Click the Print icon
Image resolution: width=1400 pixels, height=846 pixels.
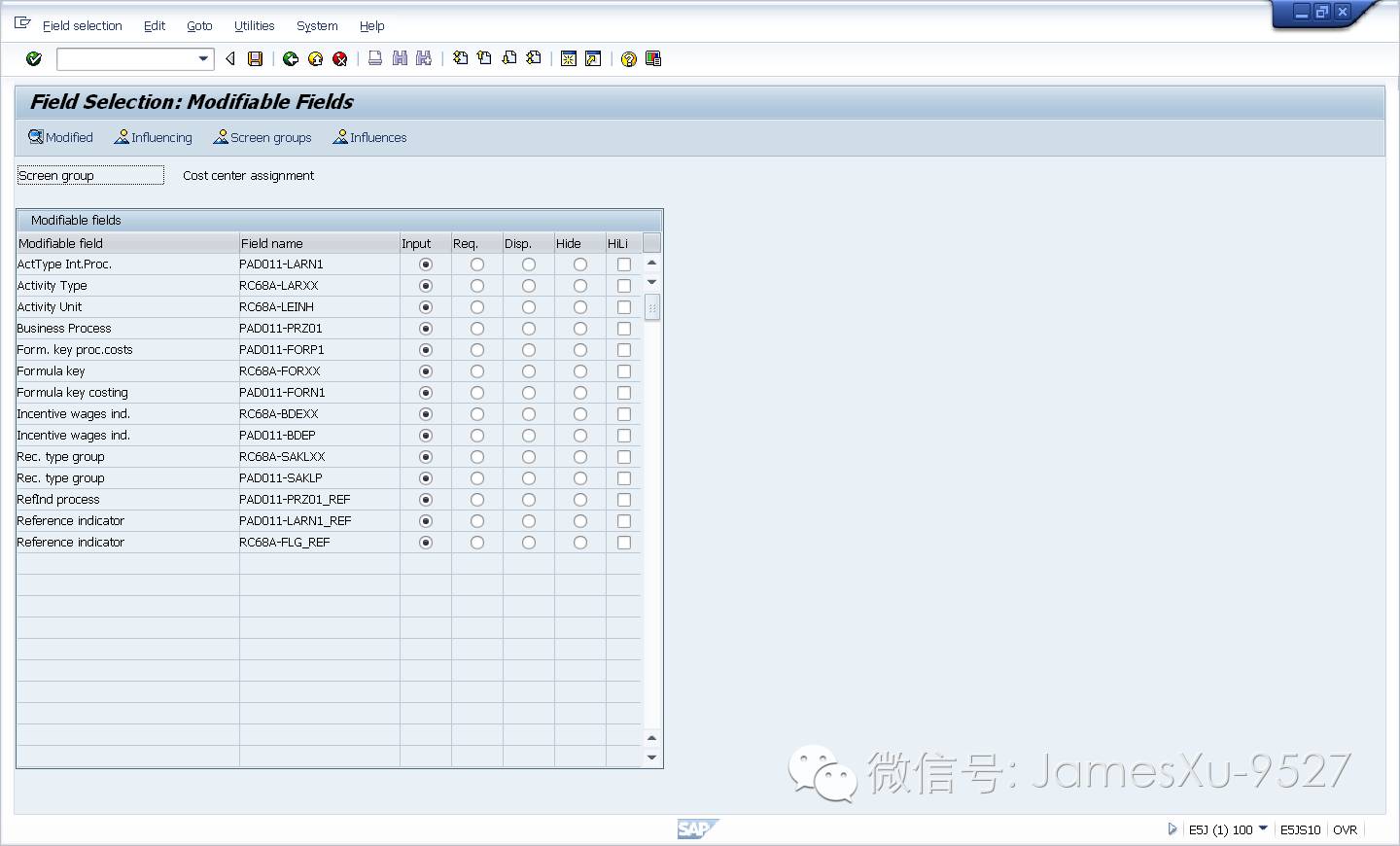375,59
